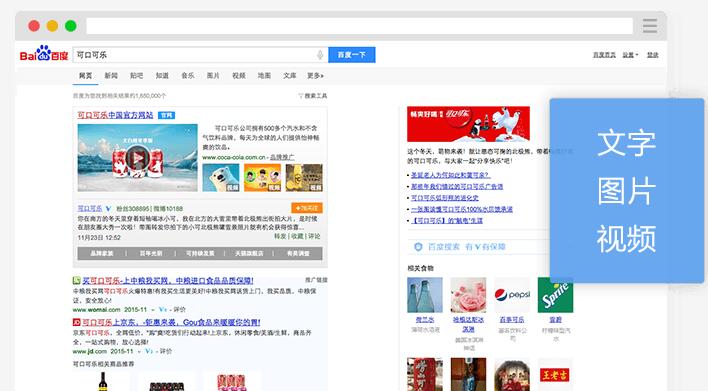The width and height of the screenshot is (708, 391).
Task: Click the blue 官网 badge
Action: click(167, 115)
